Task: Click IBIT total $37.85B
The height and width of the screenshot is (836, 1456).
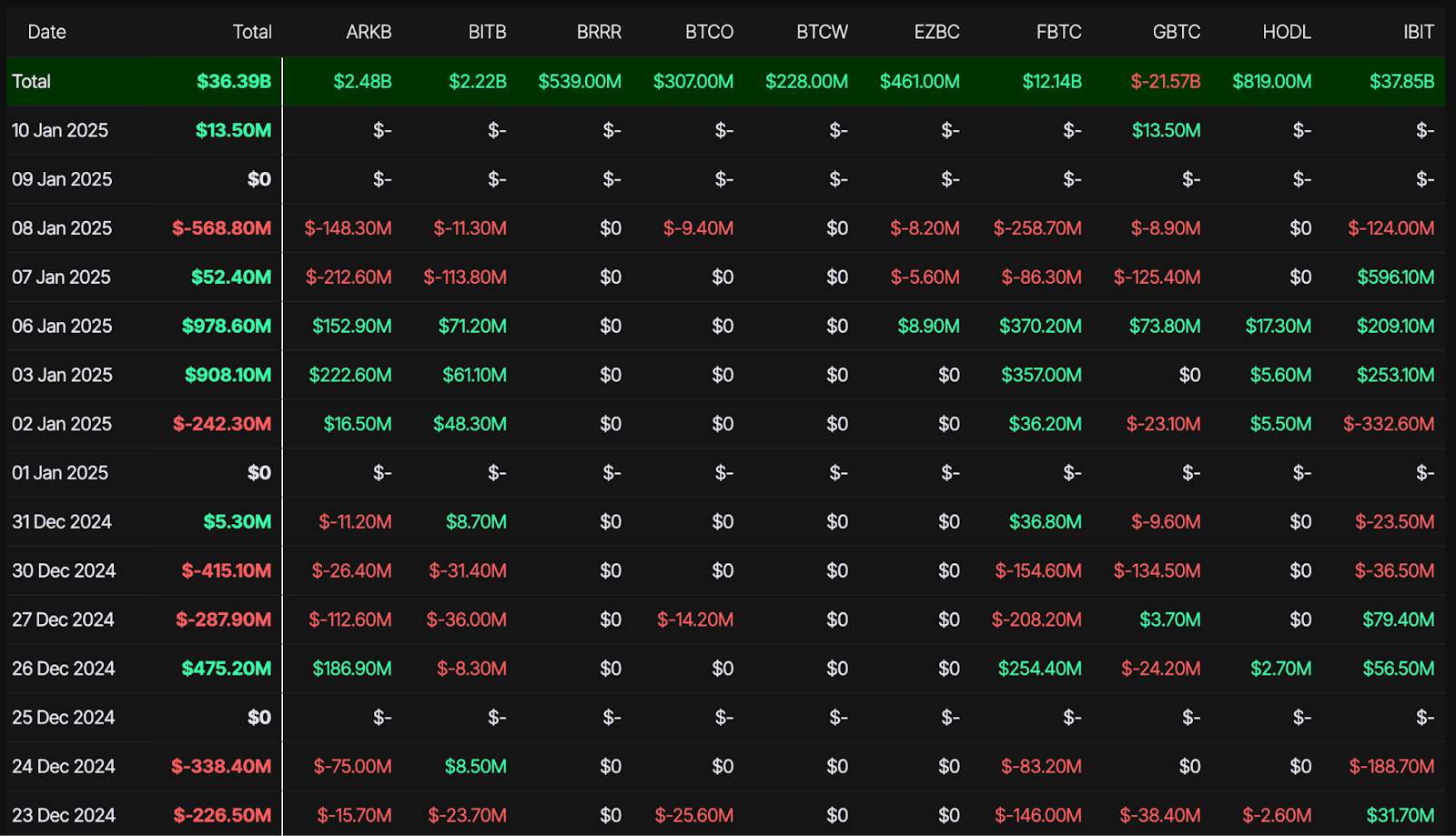Action: click(x=1401, y=81)
